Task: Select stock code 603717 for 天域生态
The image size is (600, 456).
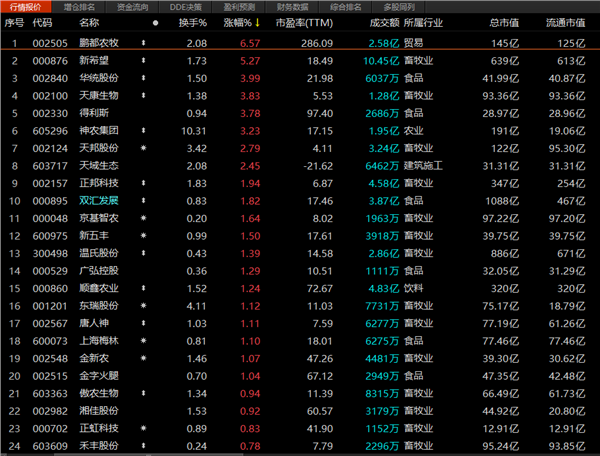Action: [47, 165]
